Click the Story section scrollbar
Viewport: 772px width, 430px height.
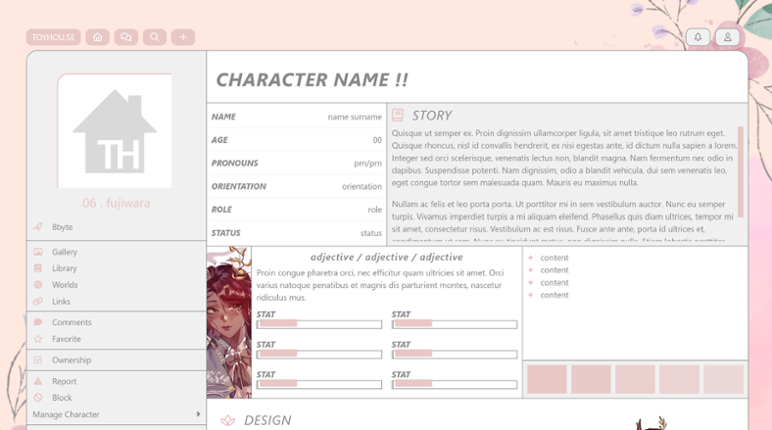pyautogui.click(x=740, y=171)
